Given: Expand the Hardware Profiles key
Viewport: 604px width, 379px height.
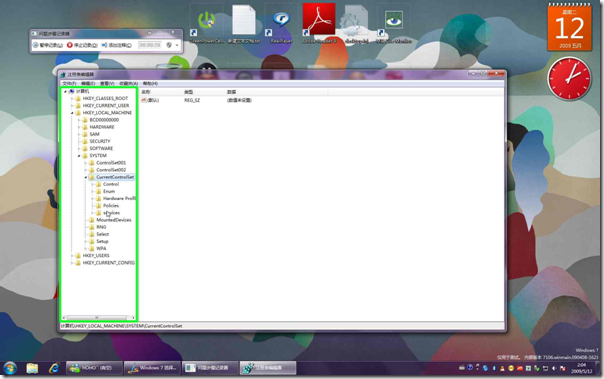Looking at the screenshot, I should 92,198.
